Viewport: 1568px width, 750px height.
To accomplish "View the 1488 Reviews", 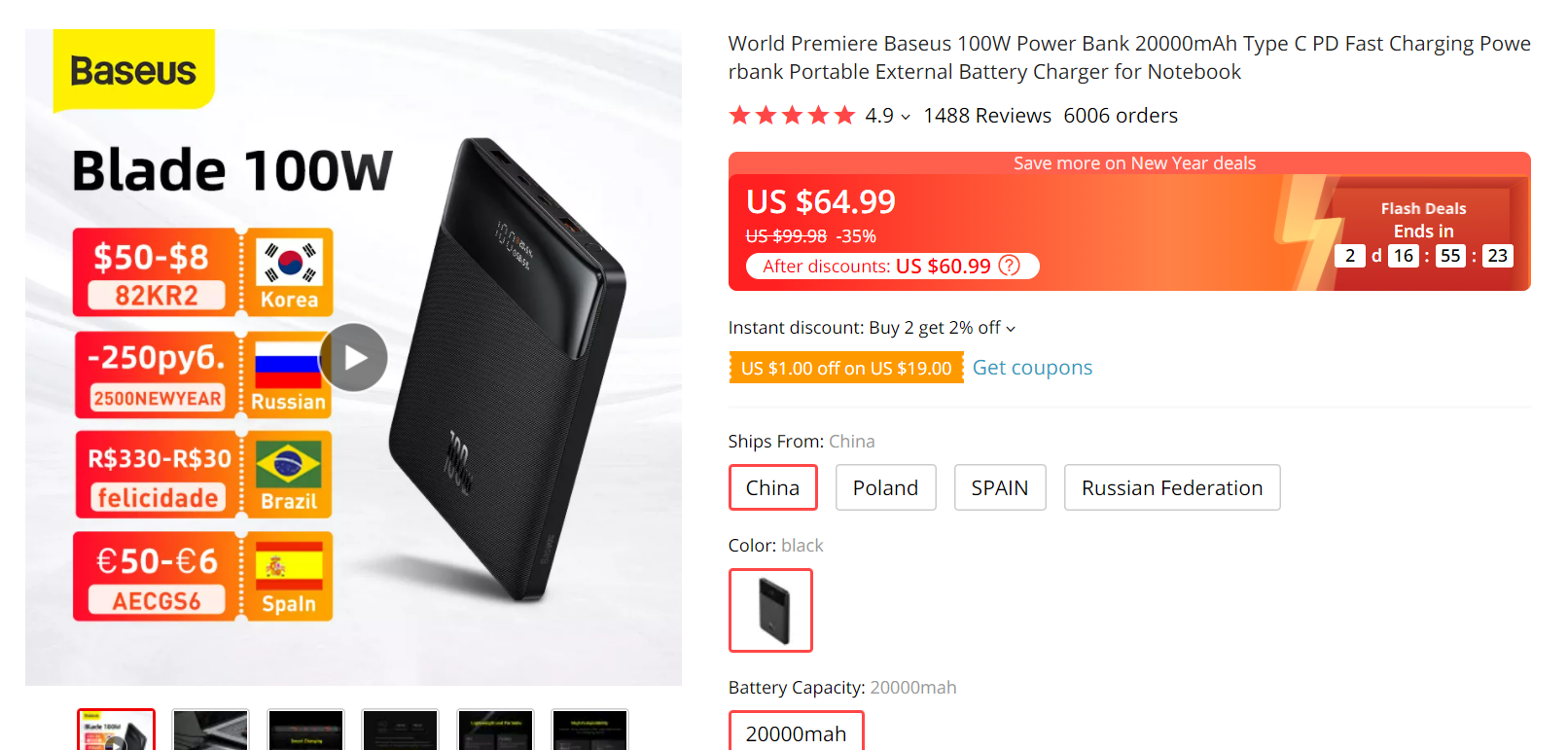I will pyautogui.click(x=987, y=115).
